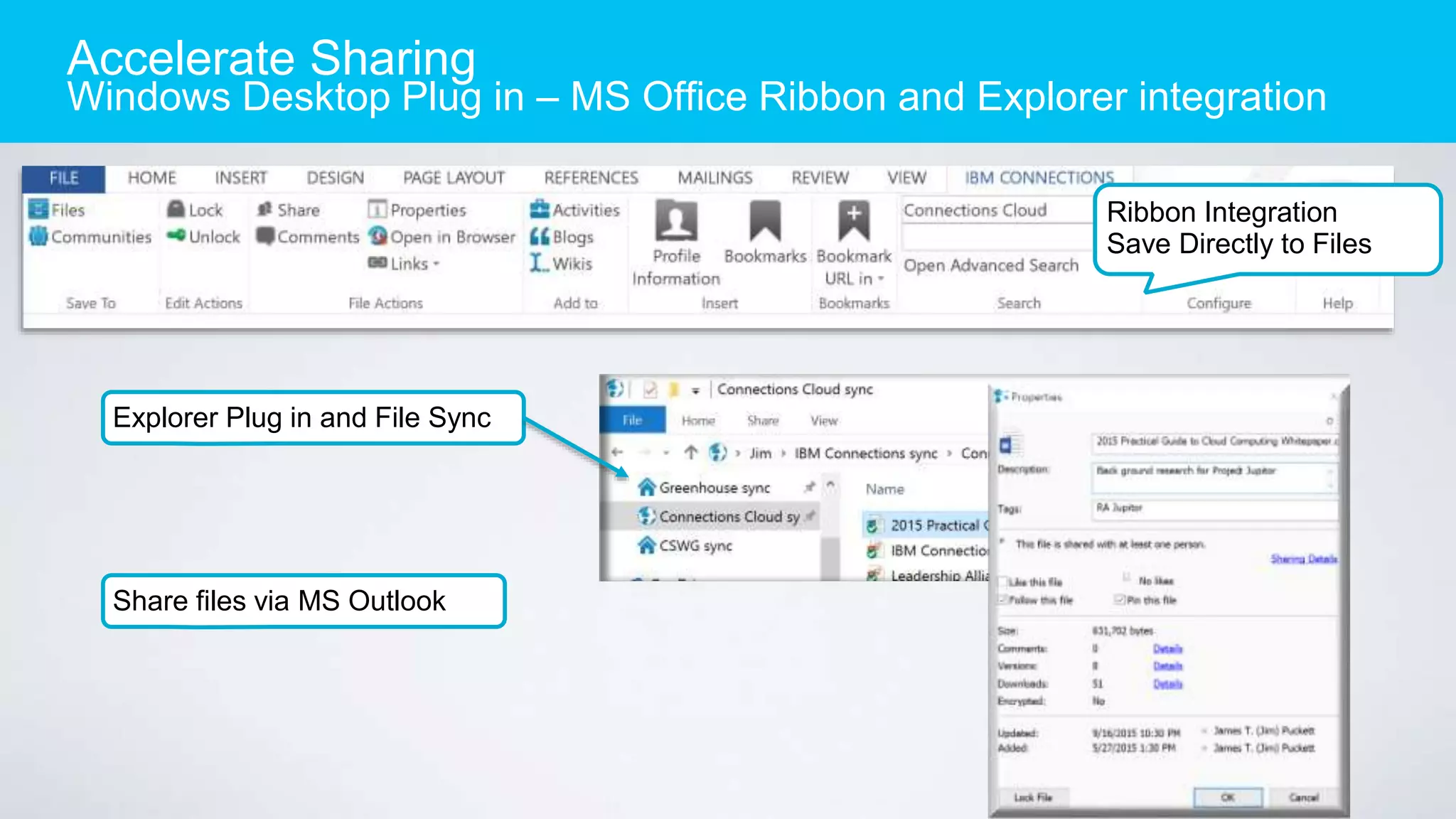Open the Explorer quick access toolbar dropdown
The image size is (1456, 819).
click(x=695, y=390)
